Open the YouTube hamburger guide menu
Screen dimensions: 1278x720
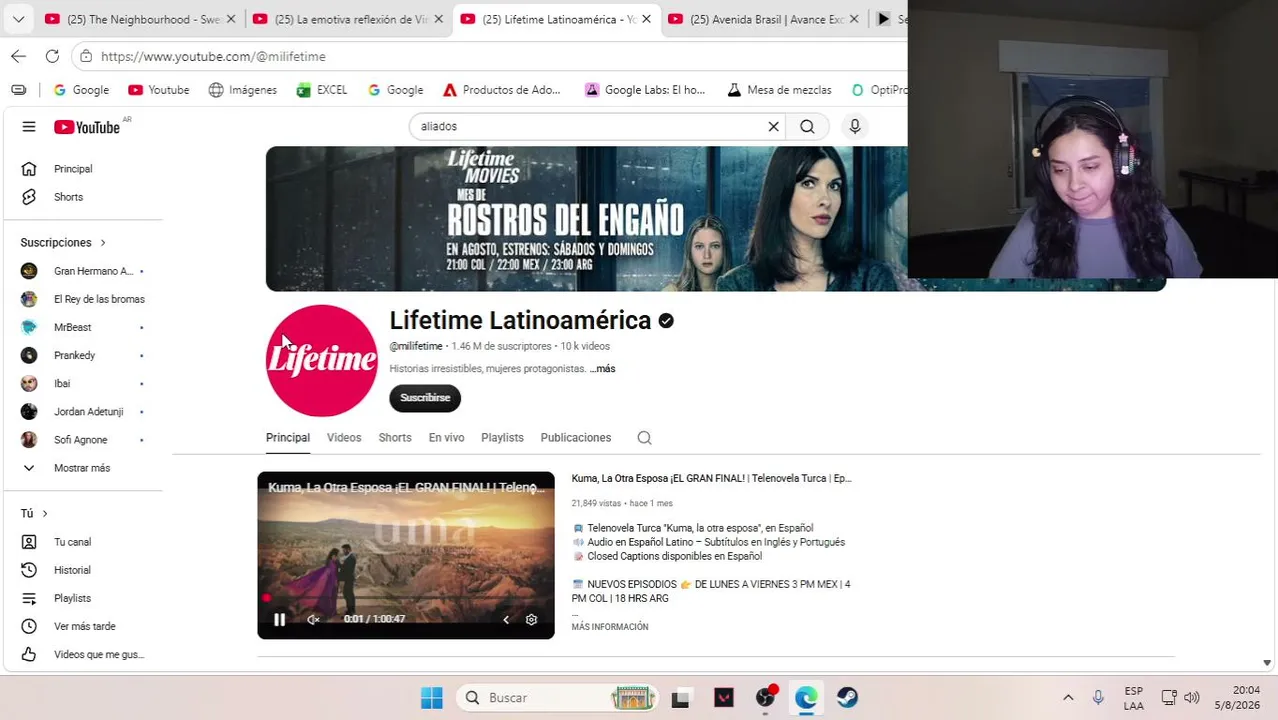(29, 127)
